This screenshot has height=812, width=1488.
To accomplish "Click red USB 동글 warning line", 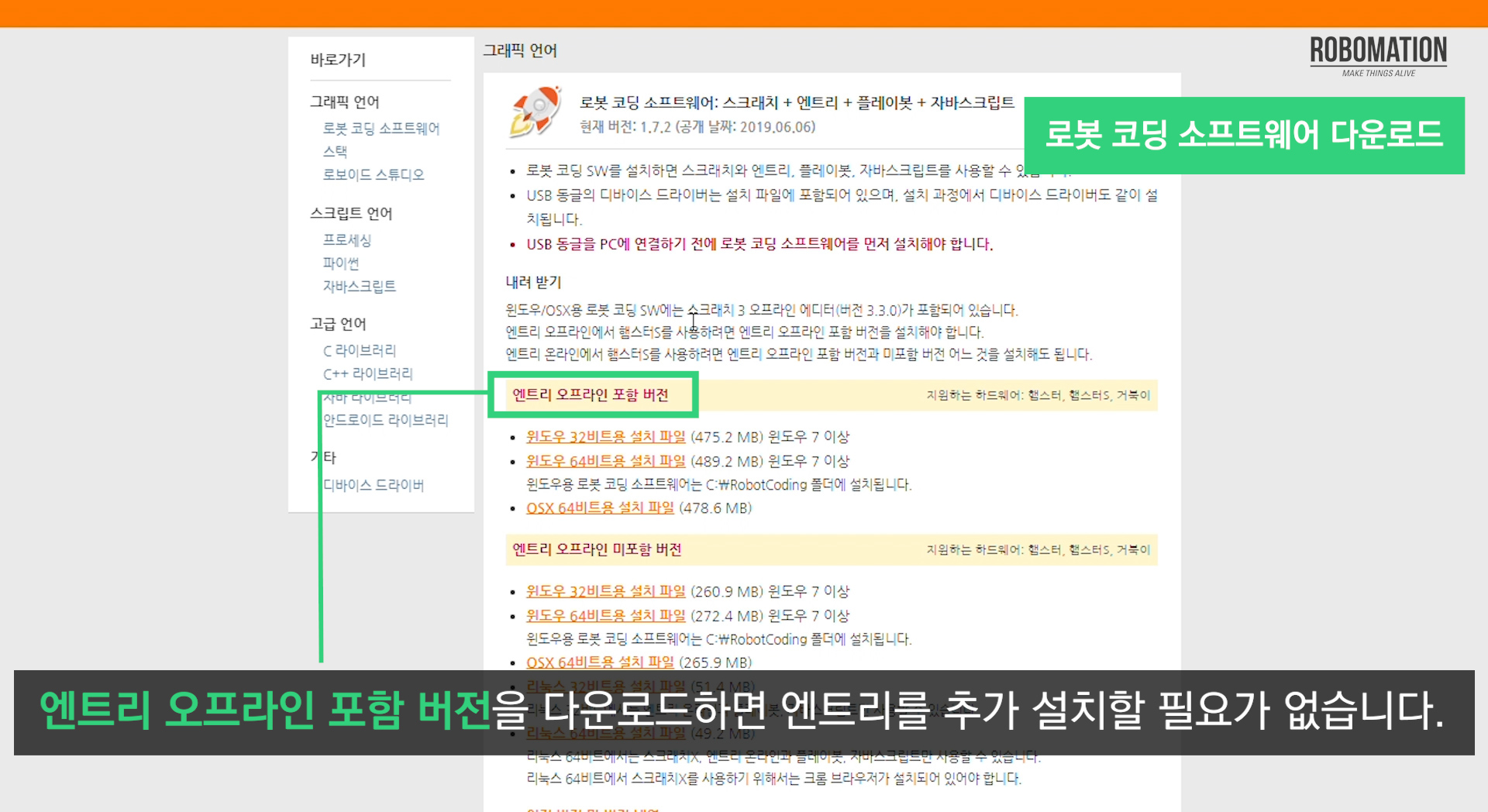I will click(759, 244).
